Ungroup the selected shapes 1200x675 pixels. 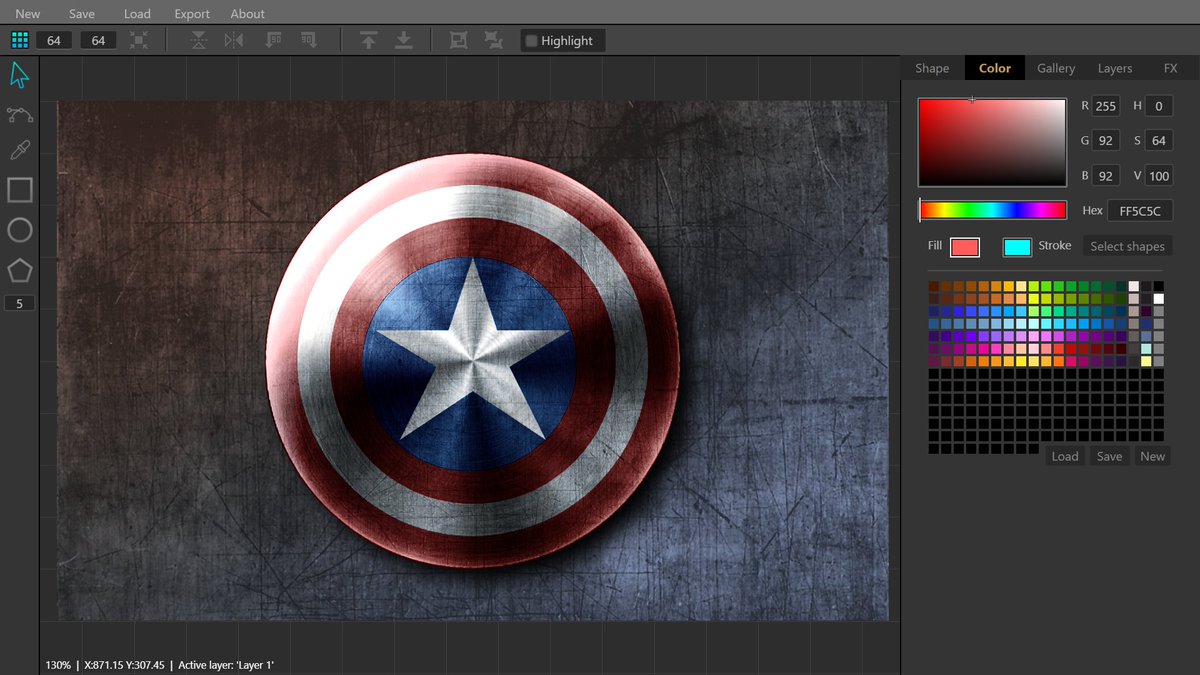tap(494, 40)
